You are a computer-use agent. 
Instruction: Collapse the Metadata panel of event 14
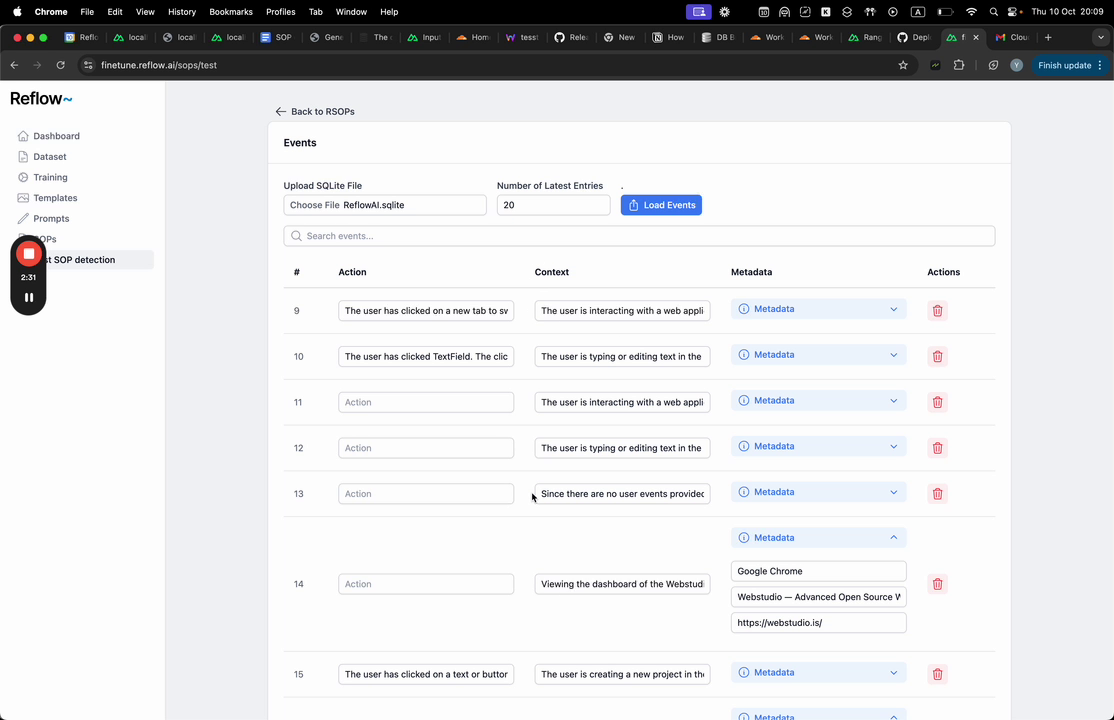pos(818,538)
